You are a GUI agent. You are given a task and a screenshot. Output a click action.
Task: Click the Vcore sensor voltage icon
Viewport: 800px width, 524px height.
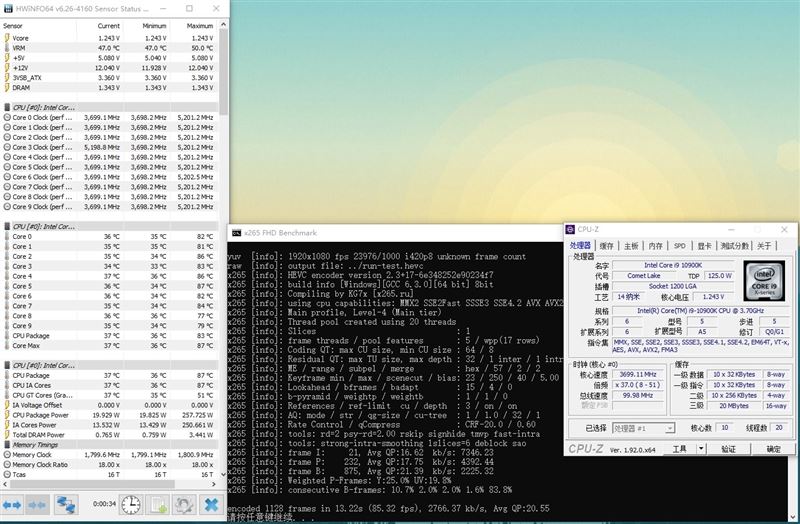click(x=7, y=38)
